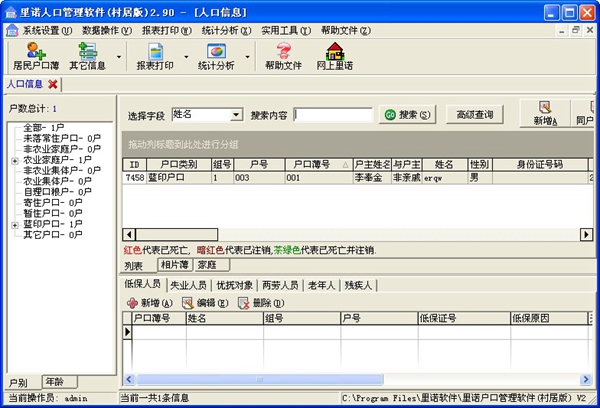Click the 新增A icon button at top right
Image resolution: width=600 pixels, height=408 pixels.
[545, 113]
